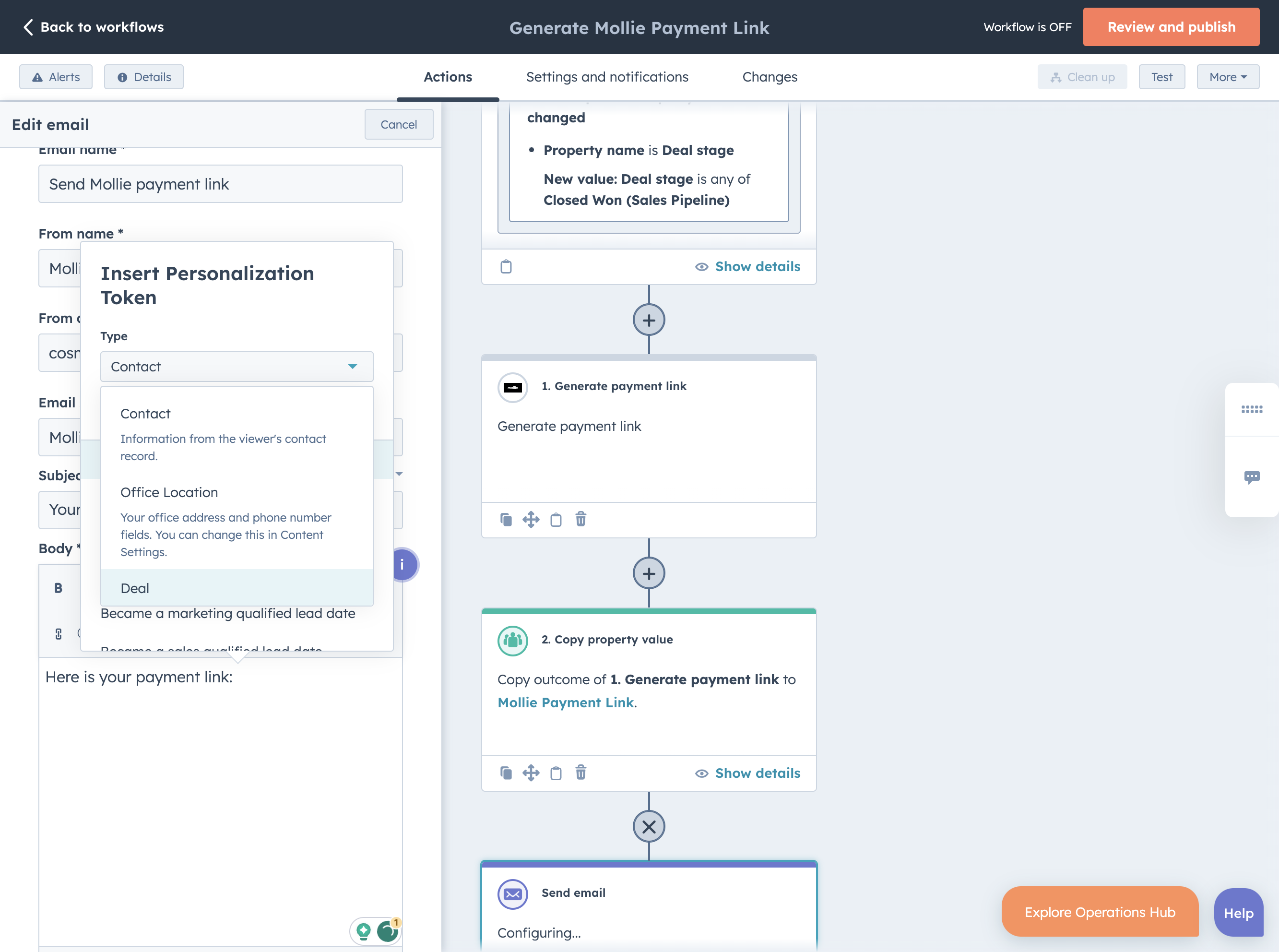Open the Mollie Generate payment link action
The image size is (1279, 952).
[513, 387]
